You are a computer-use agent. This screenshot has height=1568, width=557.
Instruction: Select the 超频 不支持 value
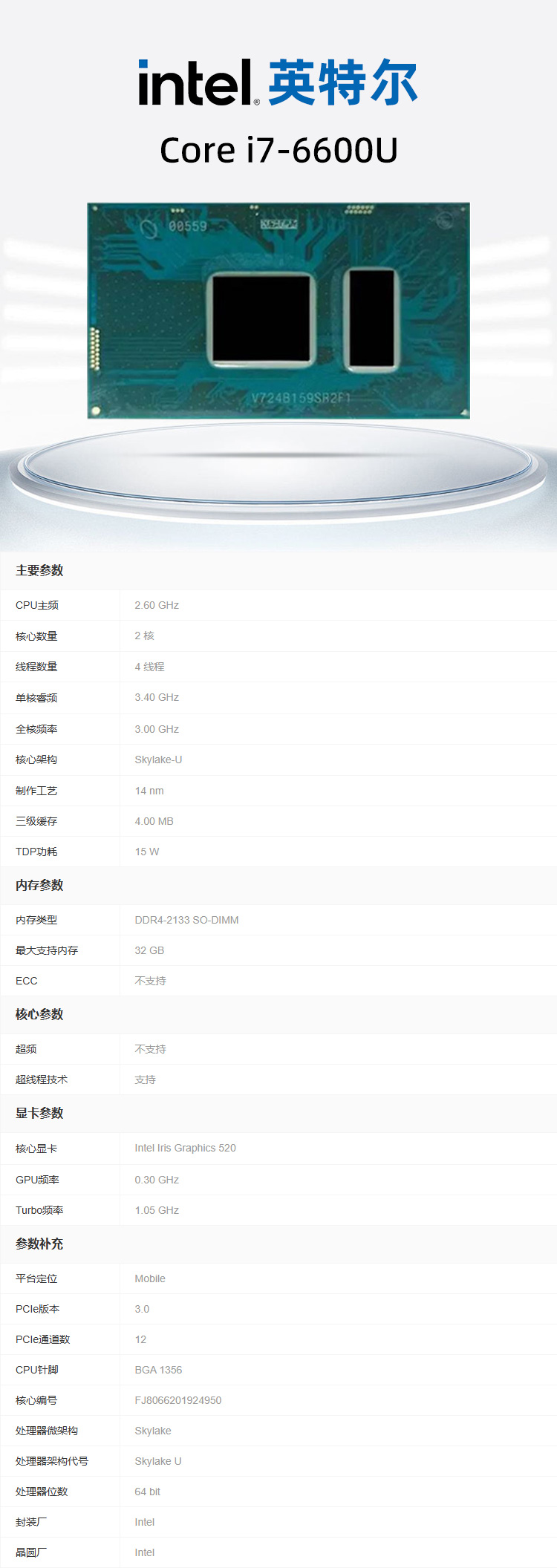coord(150,1049)
